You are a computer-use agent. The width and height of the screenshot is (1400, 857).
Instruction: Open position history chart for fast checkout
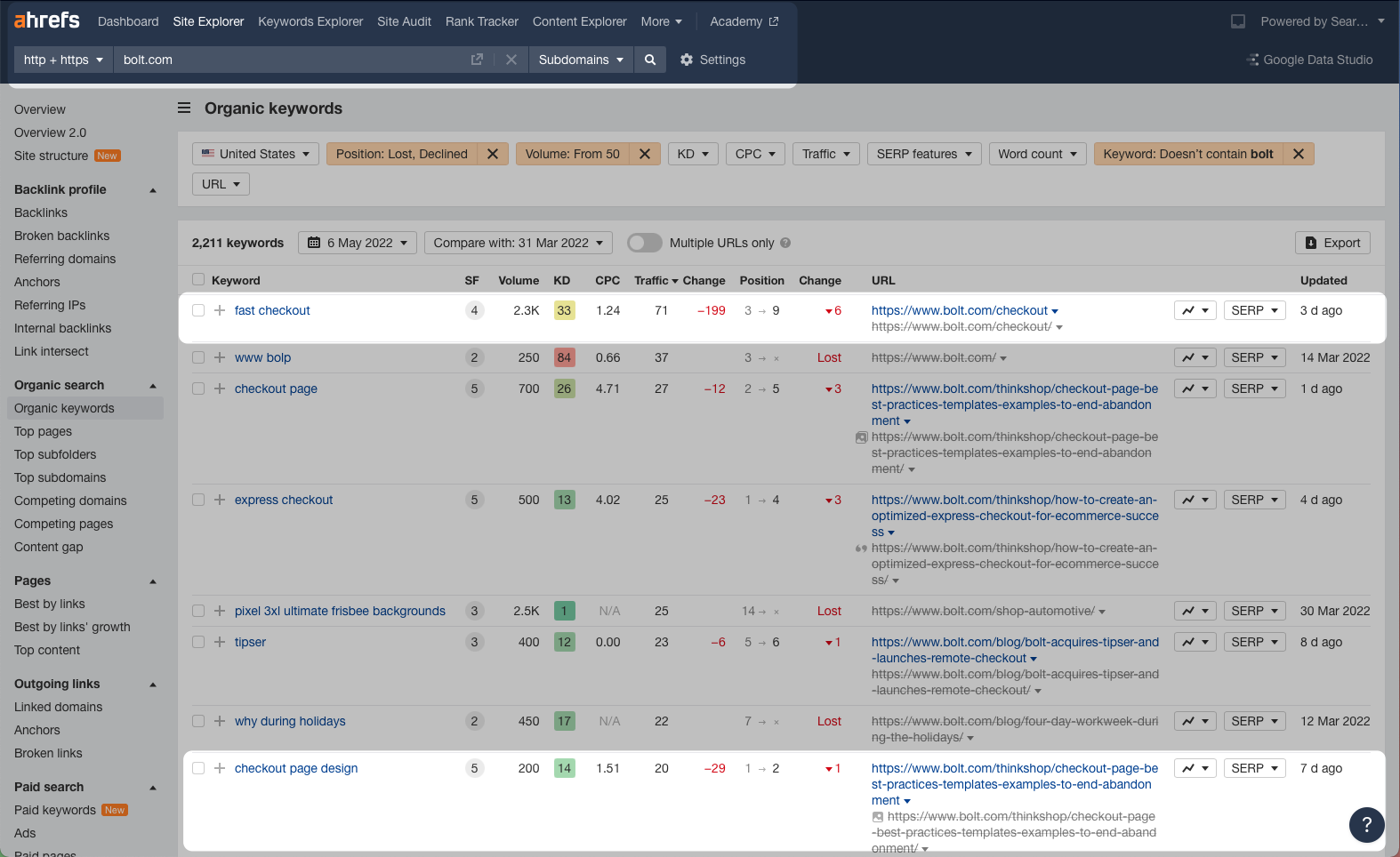[1195, 310]
